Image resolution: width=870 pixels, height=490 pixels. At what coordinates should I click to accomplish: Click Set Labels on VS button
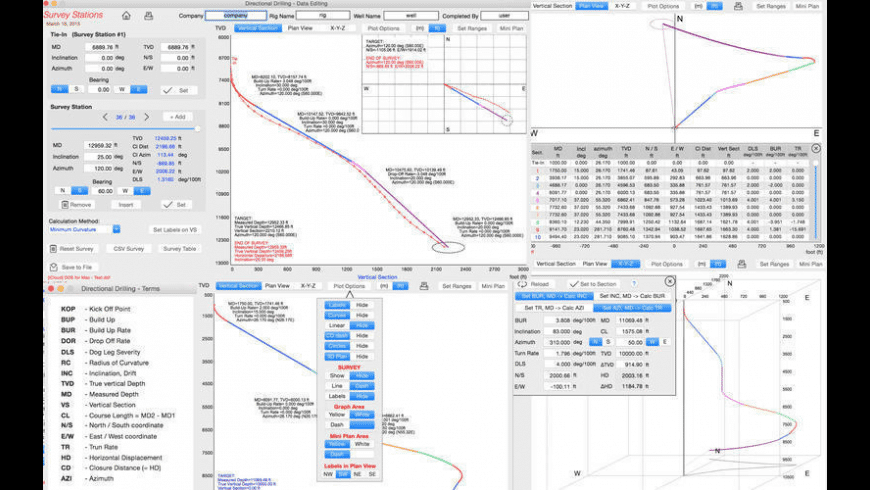click(175, 230)
